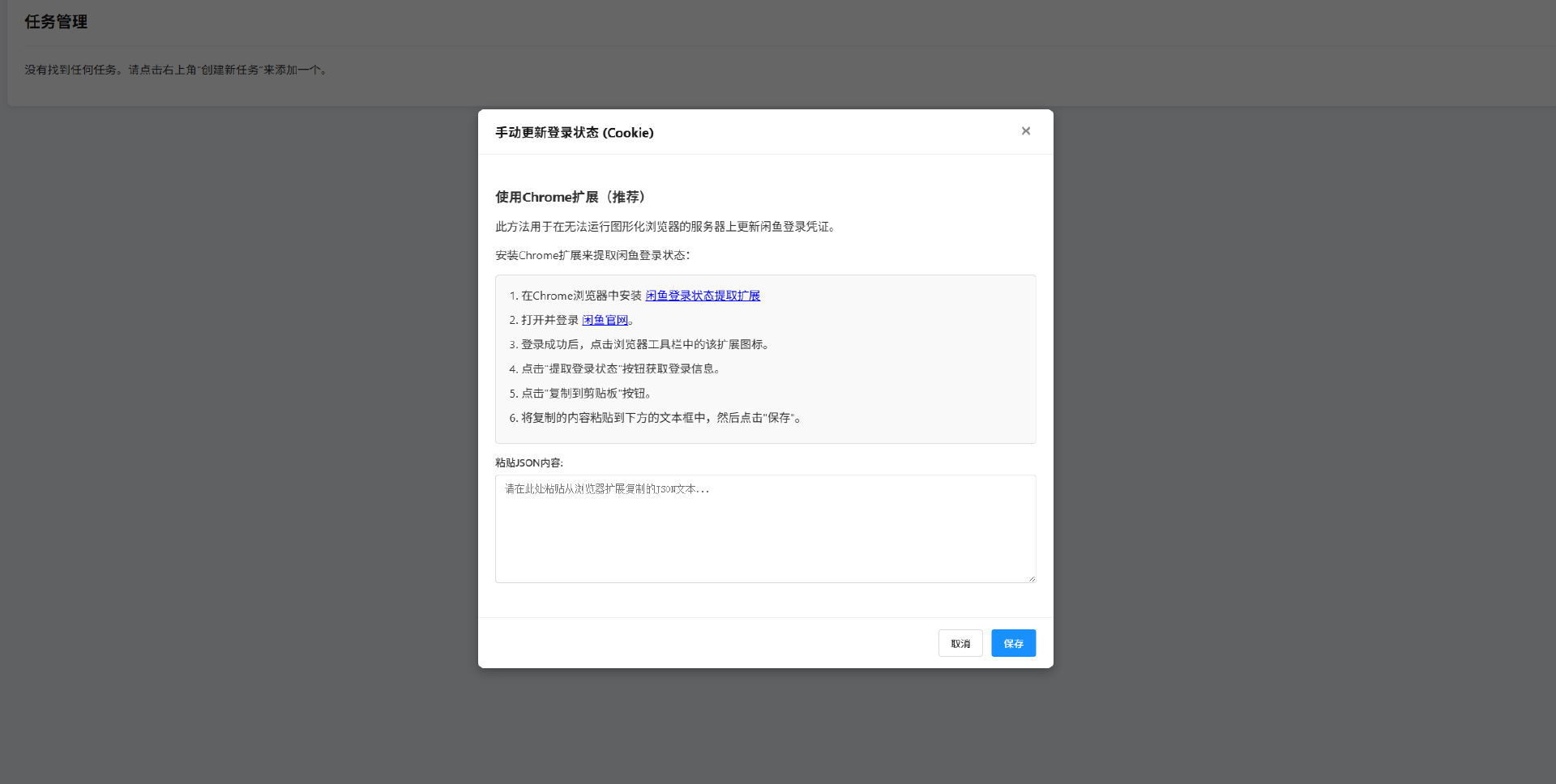The height and width of the screenshot is (784, 1556).
Task: Click the line 安装Chrome扩展来提取闲鱼登录状态
Action: (x=592, y=255)
